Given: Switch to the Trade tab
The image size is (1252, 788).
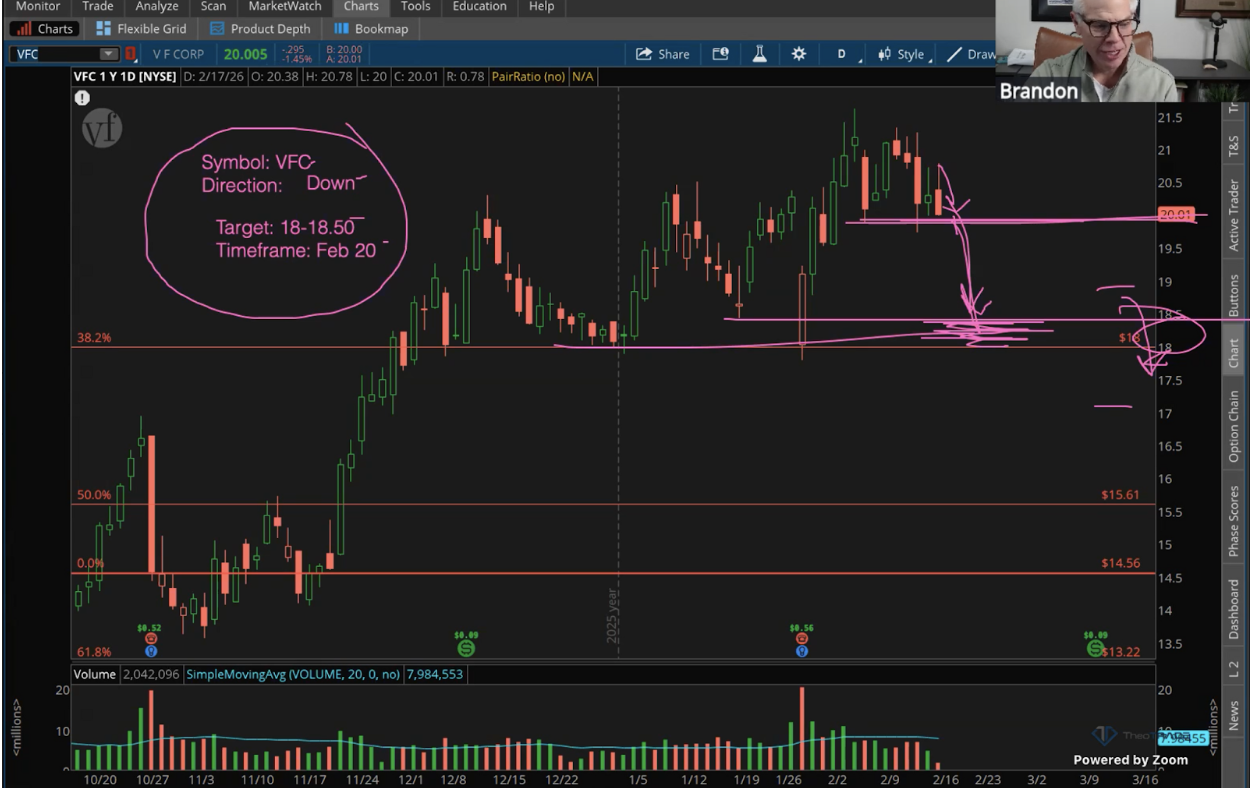Looking at the screenshot, I should tap(98, 6).
